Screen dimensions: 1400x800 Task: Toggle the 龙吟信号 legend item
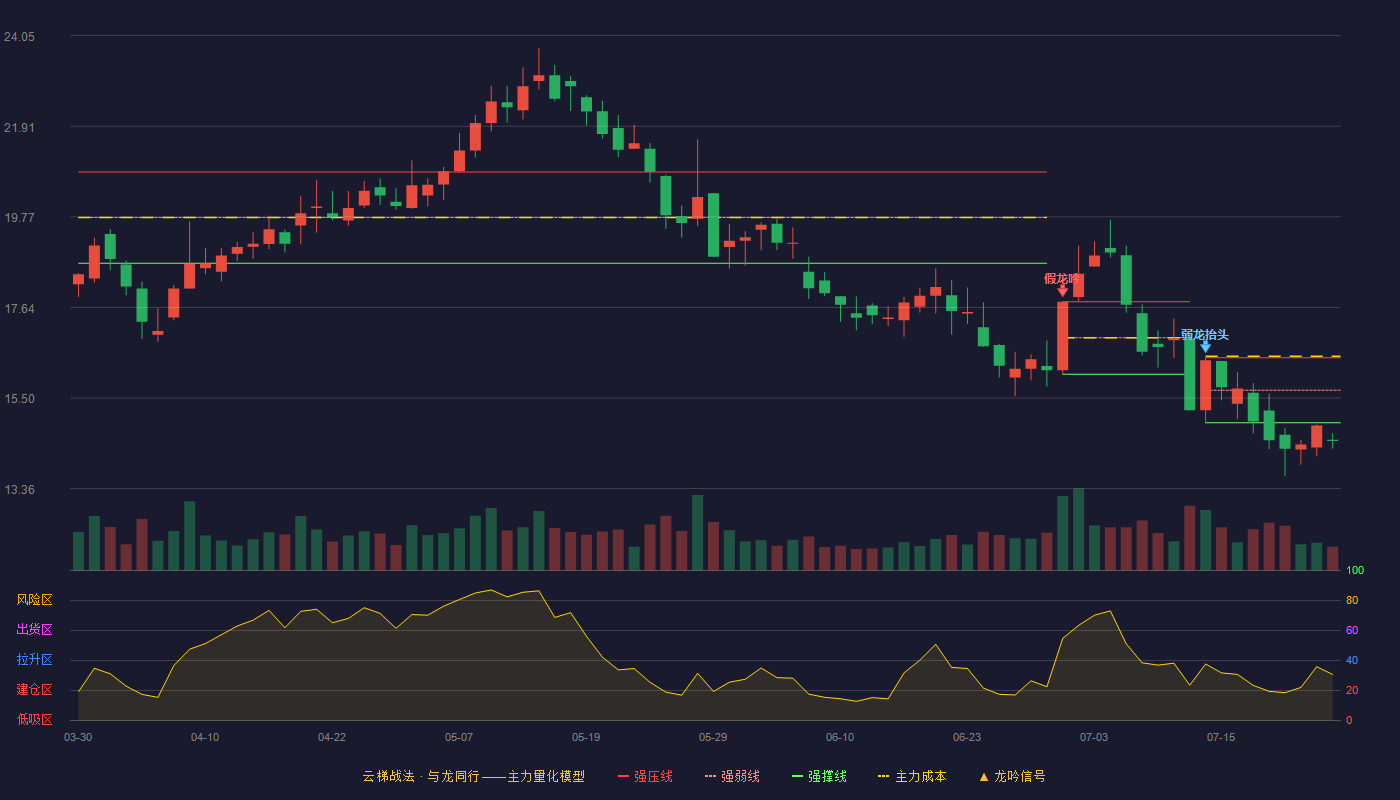1012,776
